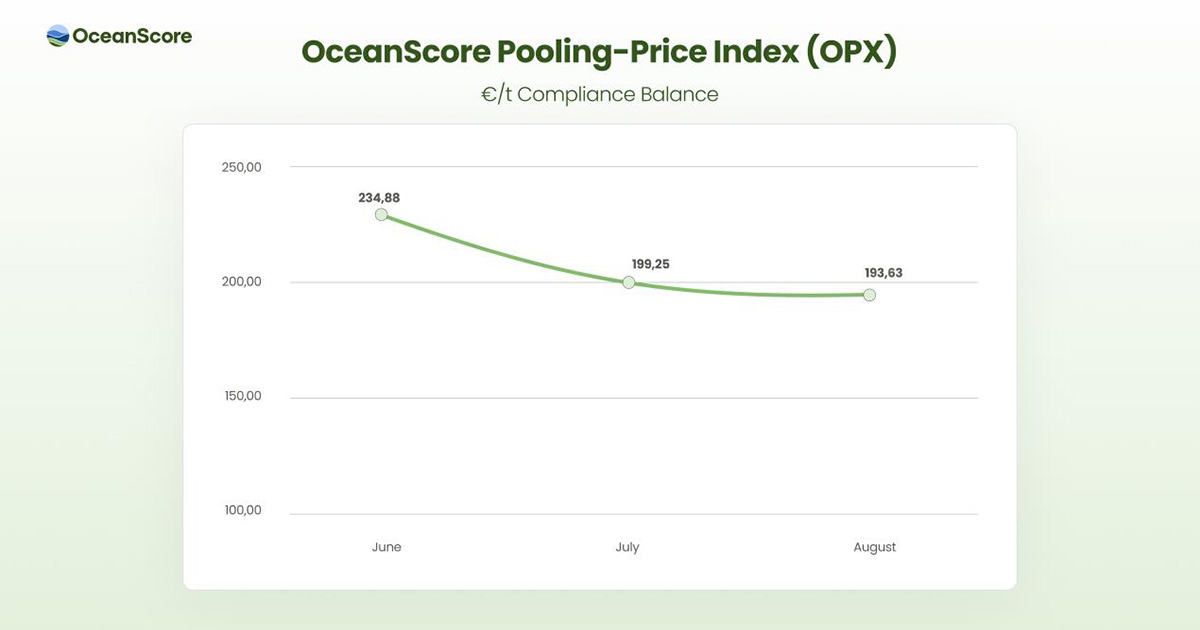
Task: Click the 234,88 value label
Action: pyautogui.click(x=379, y=198)
